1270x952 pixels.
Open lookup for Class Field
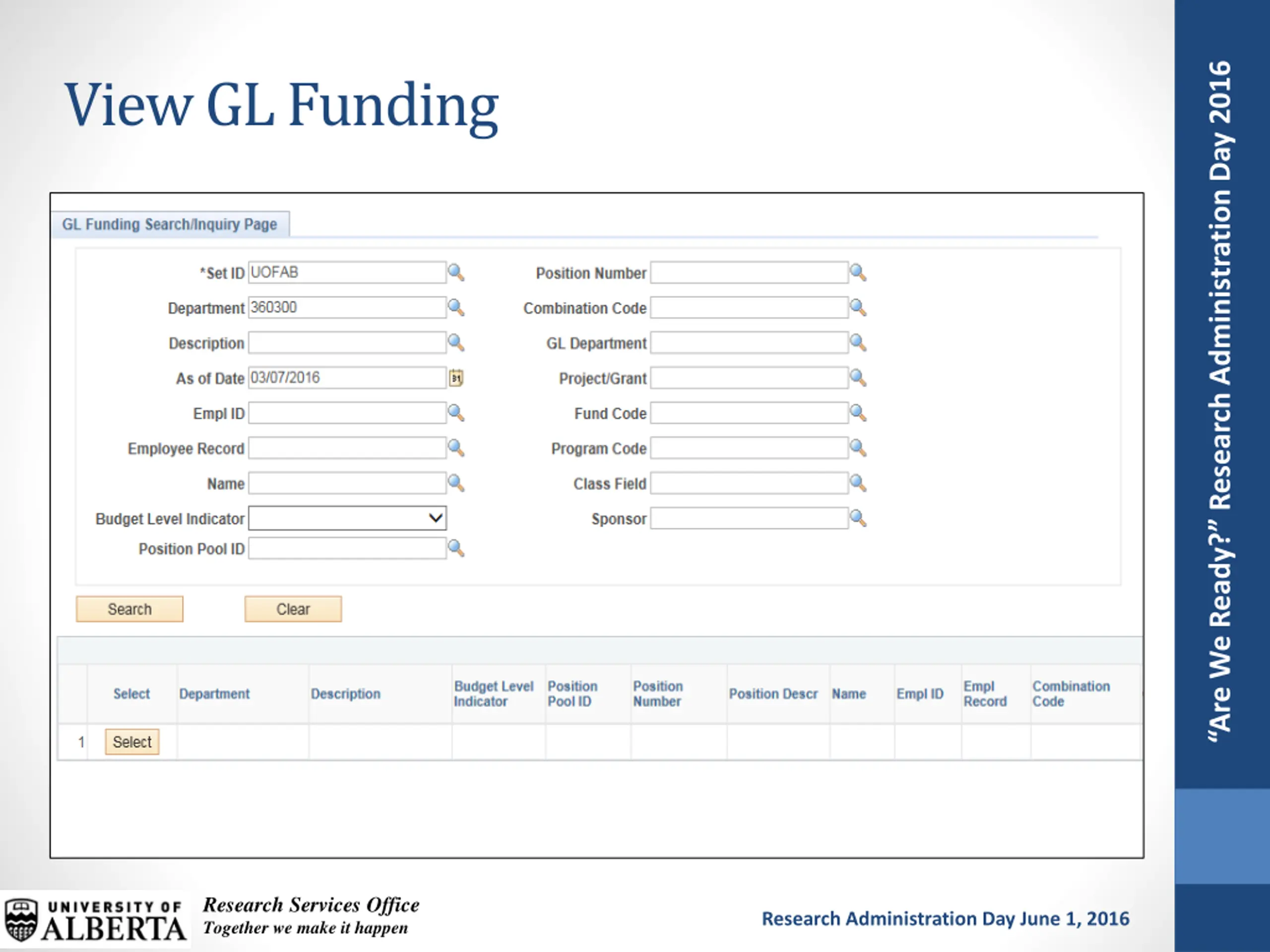point(858,483)
